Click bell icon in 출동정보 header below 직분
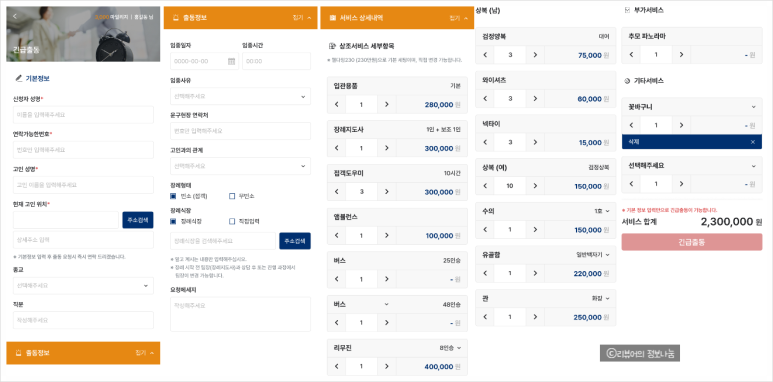The width and height of the screenshot is (773, 382). 18,353
